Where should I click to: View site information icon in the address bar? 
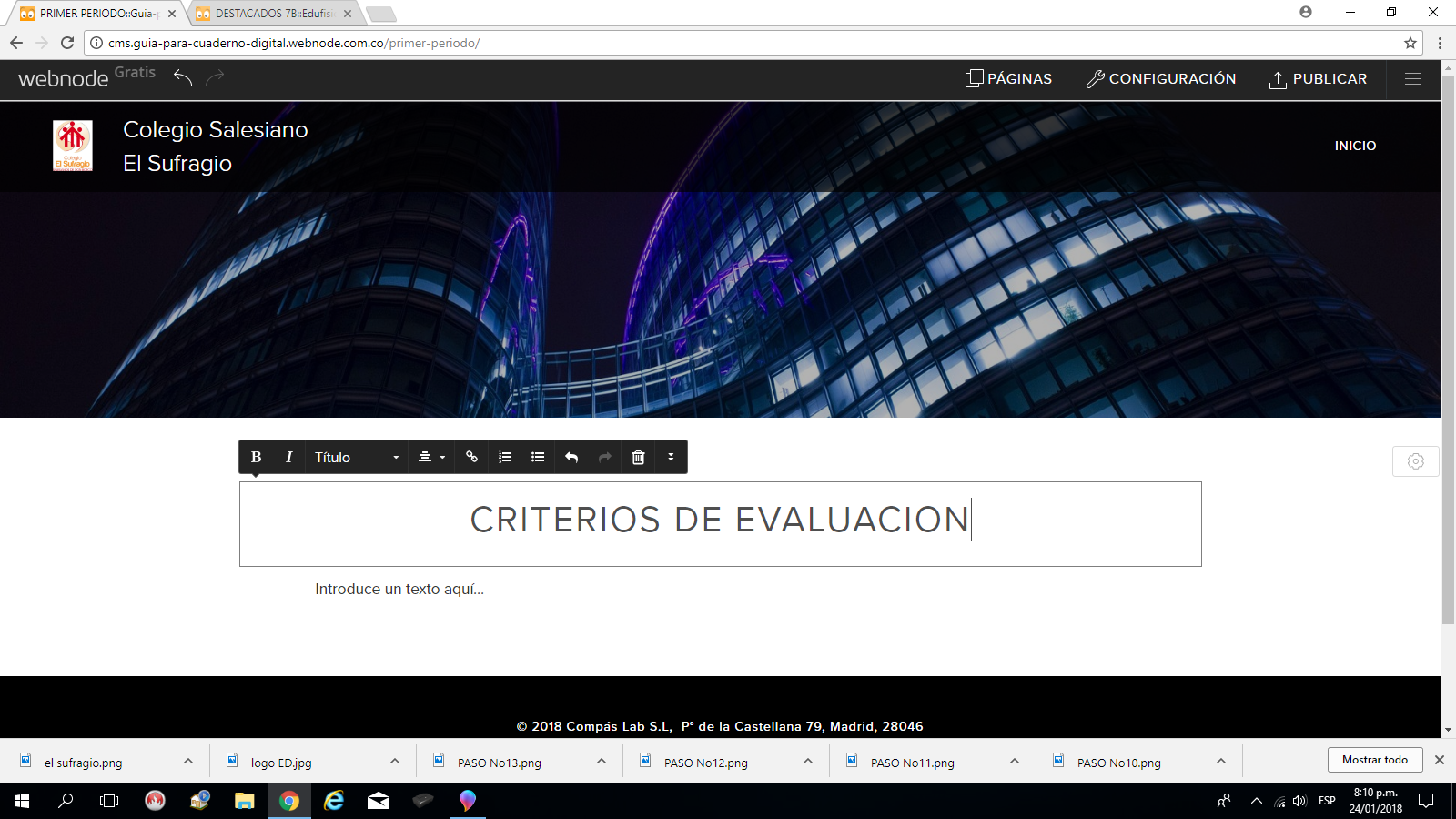click(x=96, y=43)
